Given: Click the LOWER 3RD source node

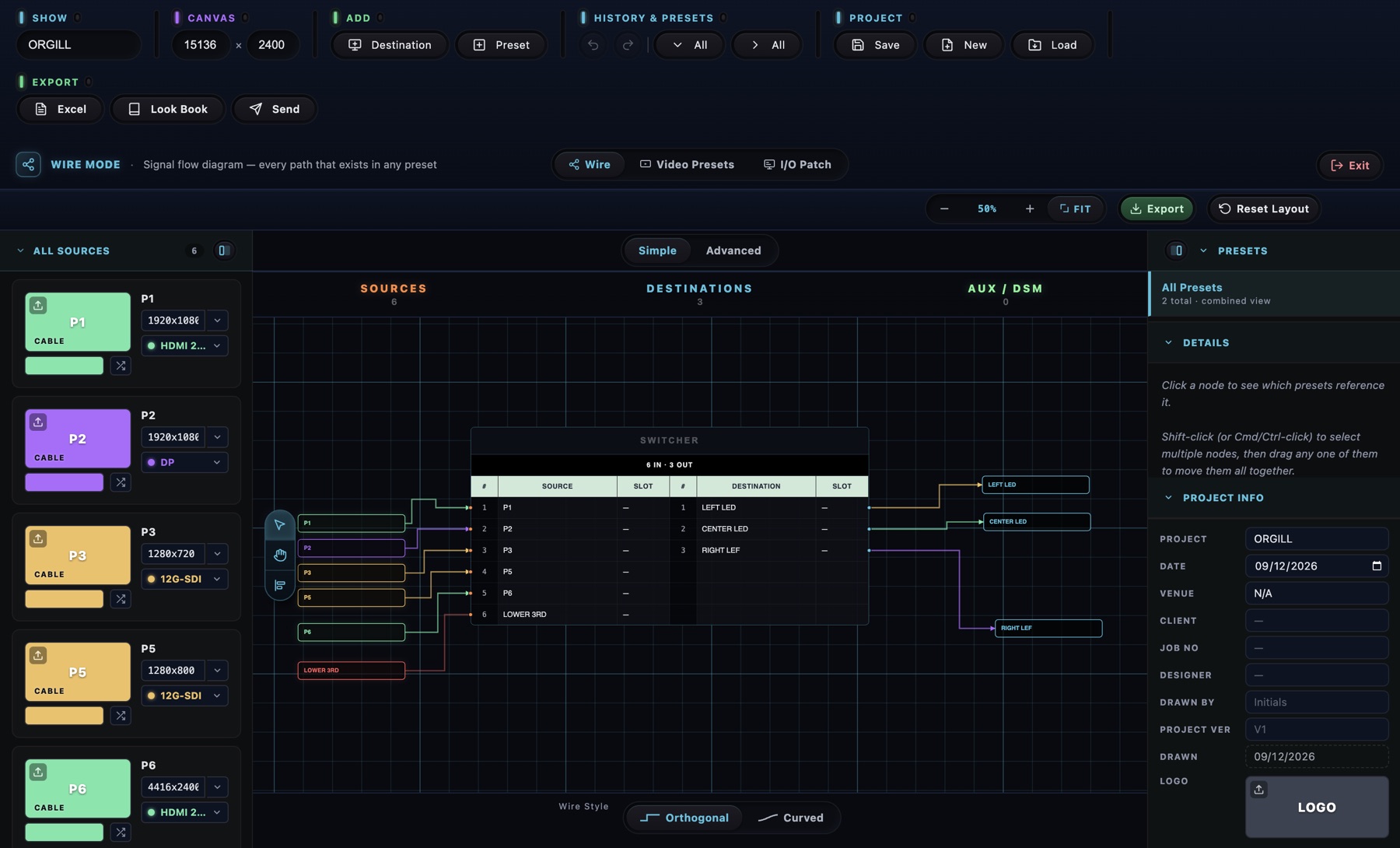Looking at the screenshot, I should (352, 671).
